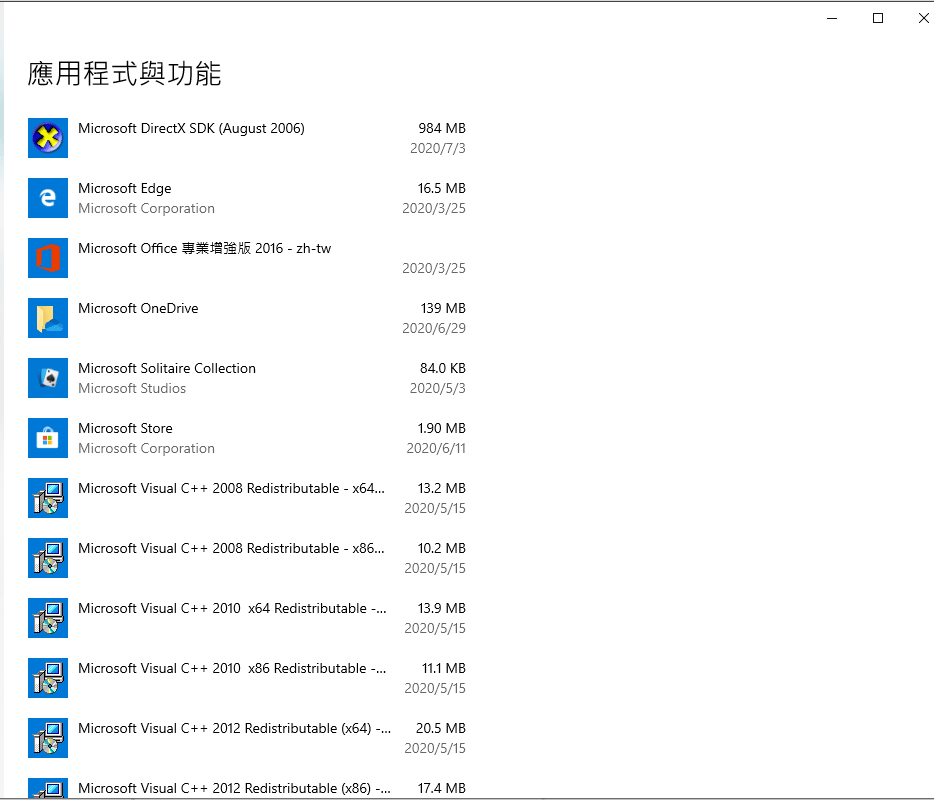This screenshot has width=934, height=800.
Task: Select Visual C++ 2012 Redistributable (x86) name
Action: pos(235,789)
